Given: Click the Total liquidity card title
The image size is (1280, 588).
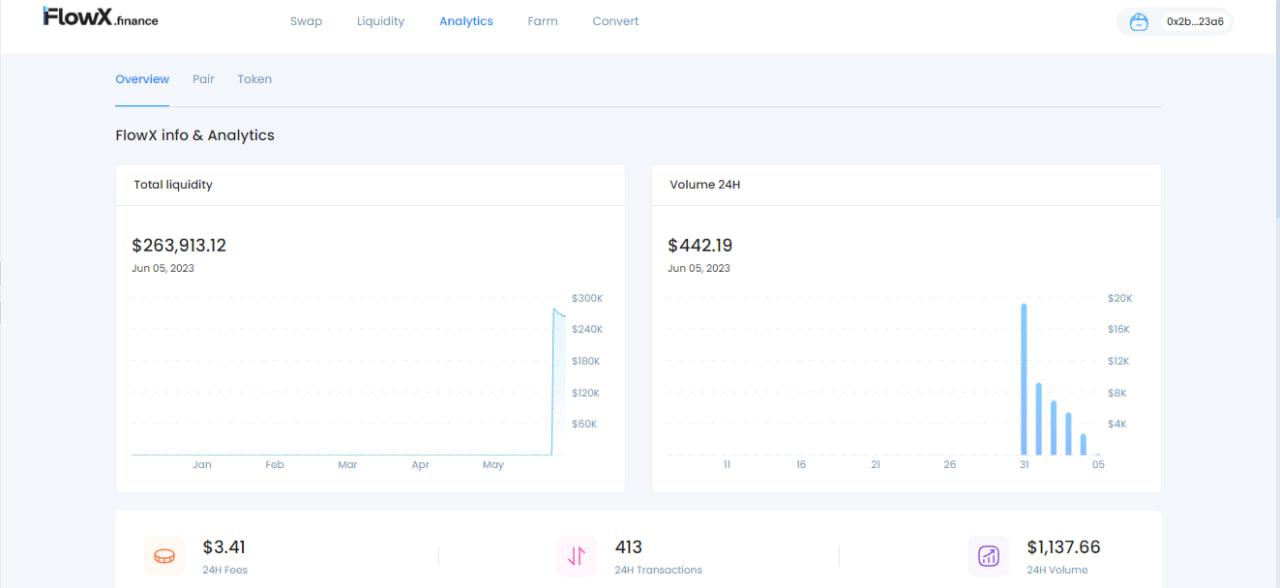Looking at the screenshot, I should [173, 185].
